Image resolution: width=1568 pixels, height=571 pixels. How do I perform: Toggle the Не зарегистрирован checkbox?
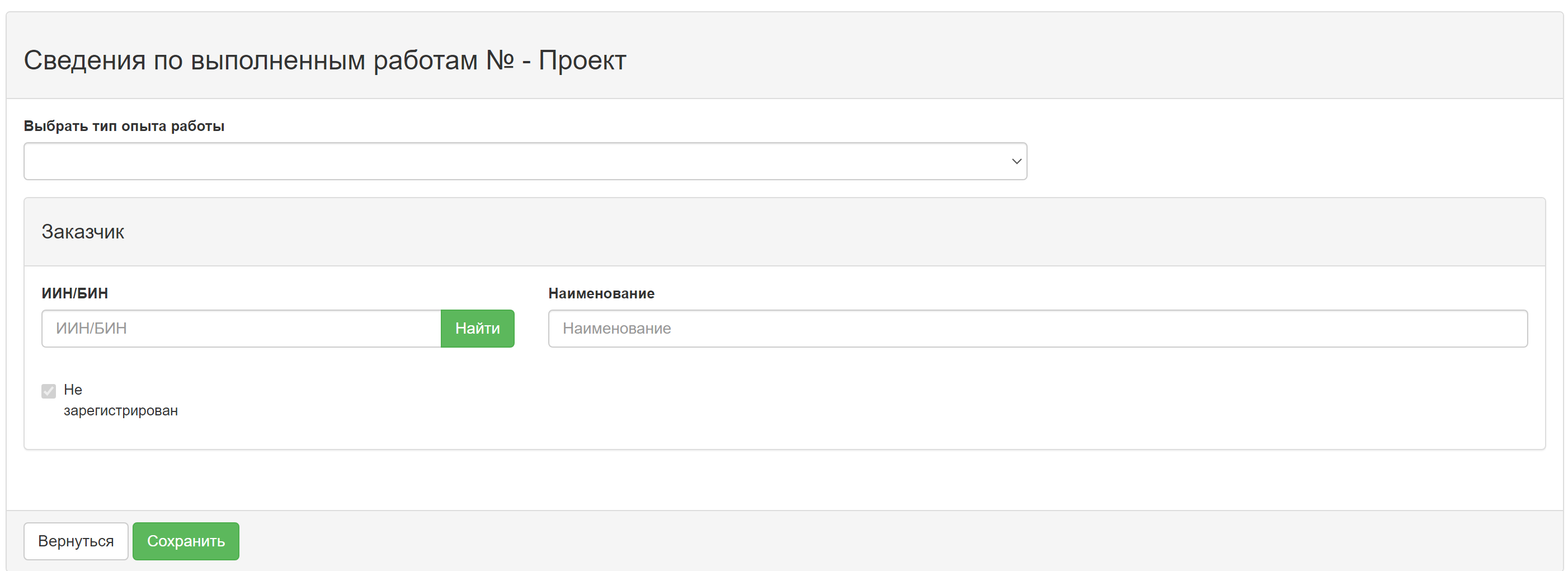pos(49,391)
